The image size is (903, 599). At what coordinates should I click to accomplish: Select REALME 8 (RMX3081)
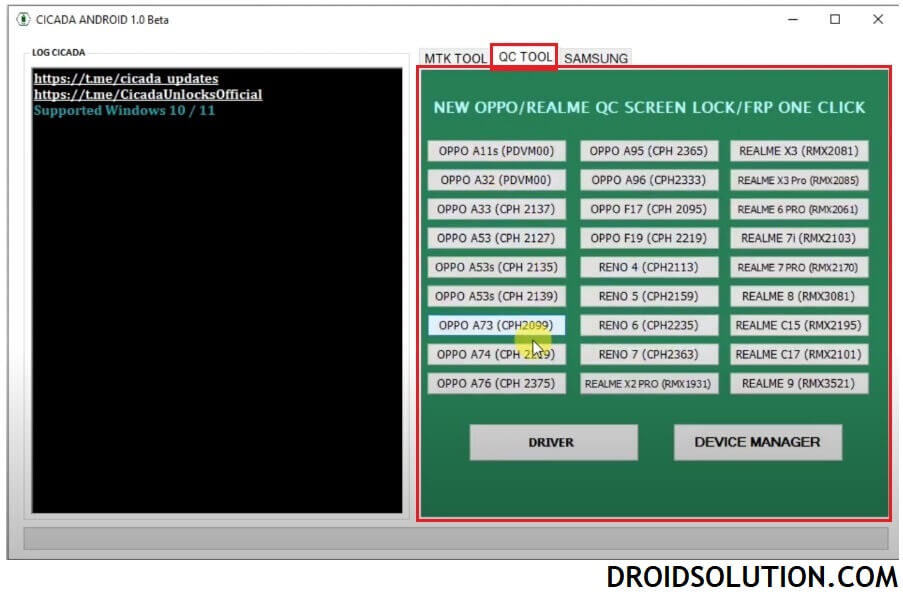[x=799, y=296]
